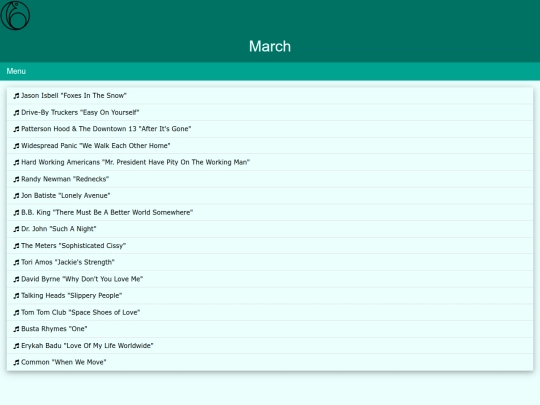Click the music note icon beside B.B. King

click(x=16, y=213)
